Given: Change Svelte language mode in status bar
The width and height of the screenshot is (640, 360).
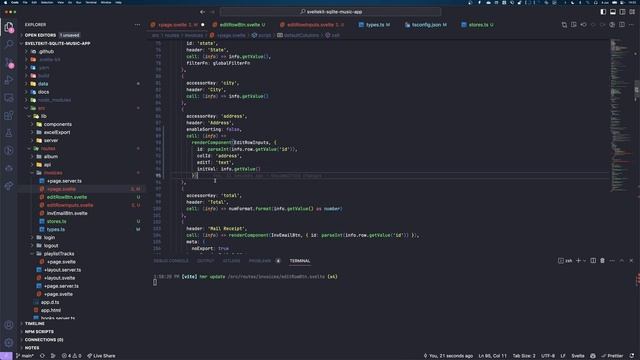Looking at the screenshot, I should pos(578,356).
